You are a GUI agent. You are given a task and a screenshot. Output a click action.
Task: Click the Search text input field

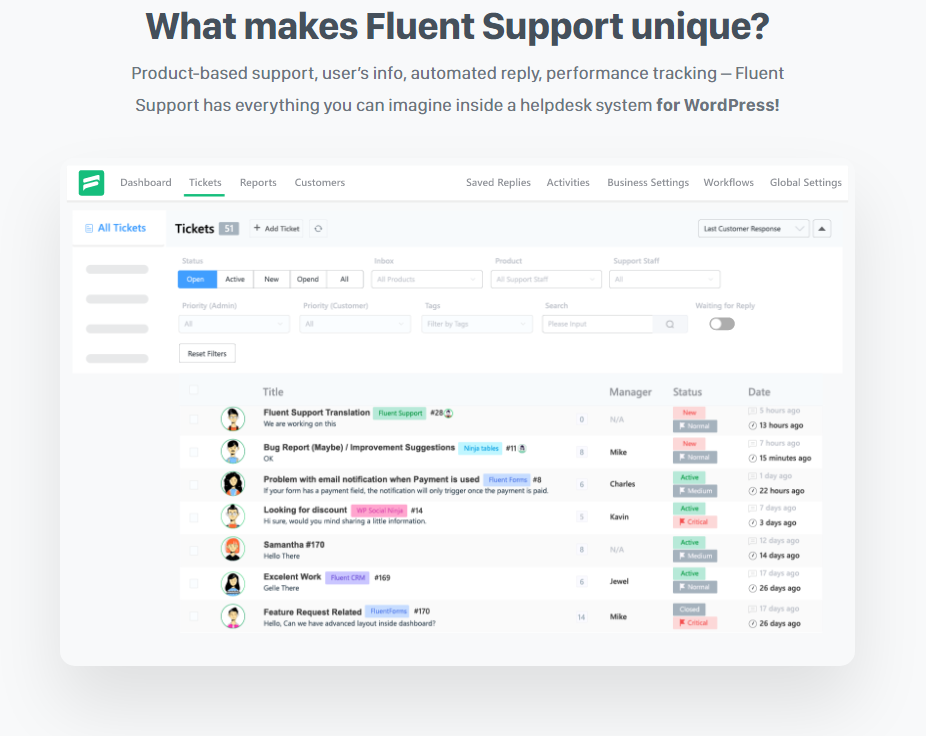coord(598,324)
